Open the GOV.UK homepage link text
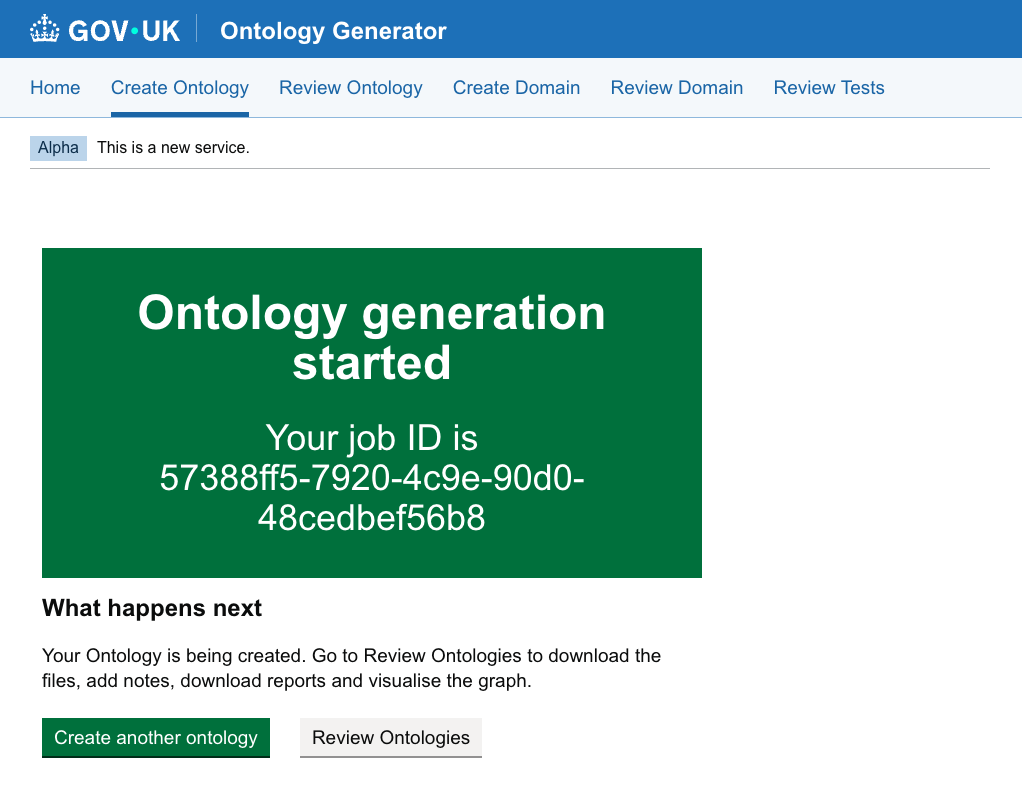 pyautogui.click(x=124, y=31)
